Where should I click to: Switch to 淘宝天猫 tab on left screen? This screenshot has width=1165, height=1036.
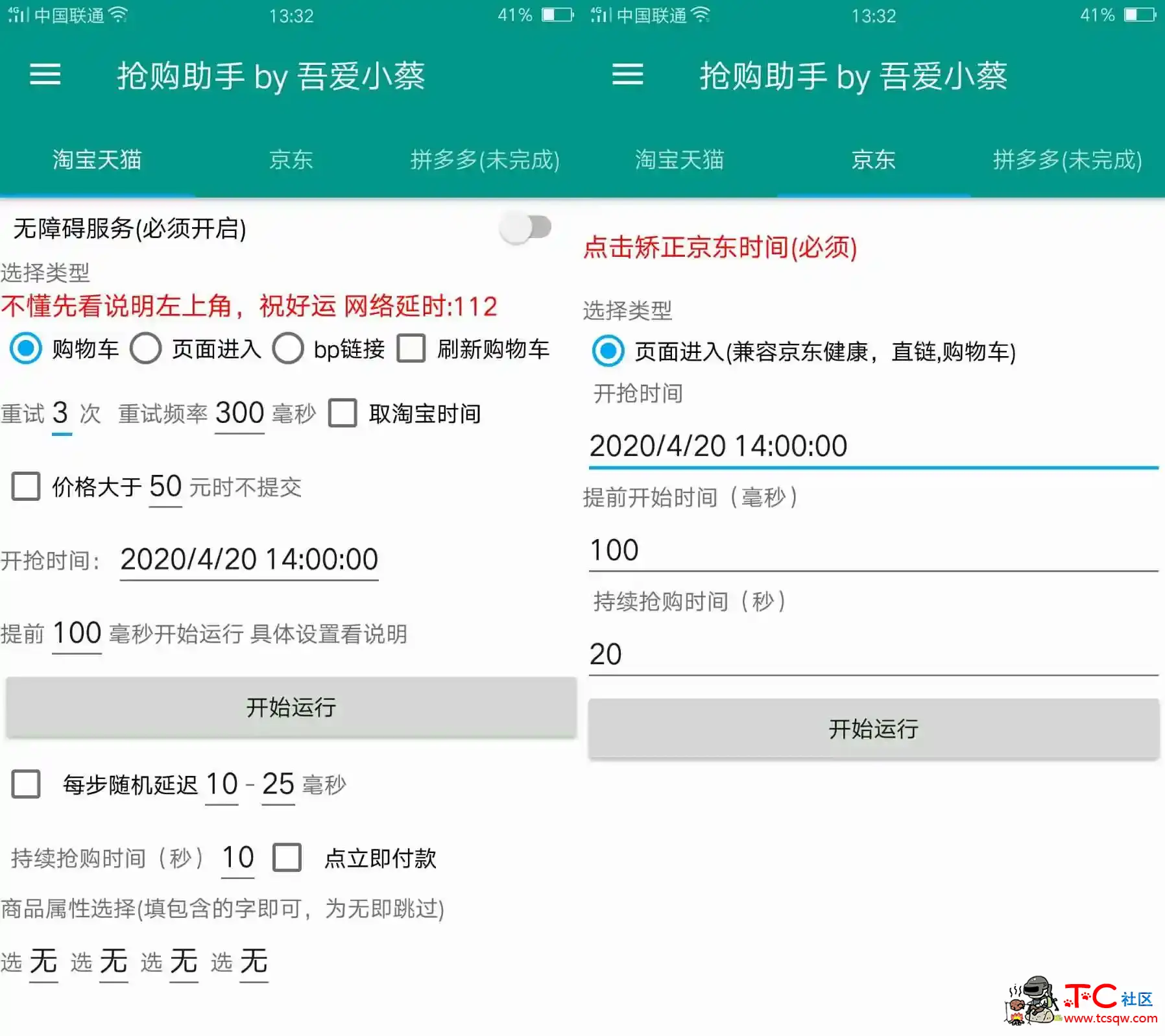97,160
